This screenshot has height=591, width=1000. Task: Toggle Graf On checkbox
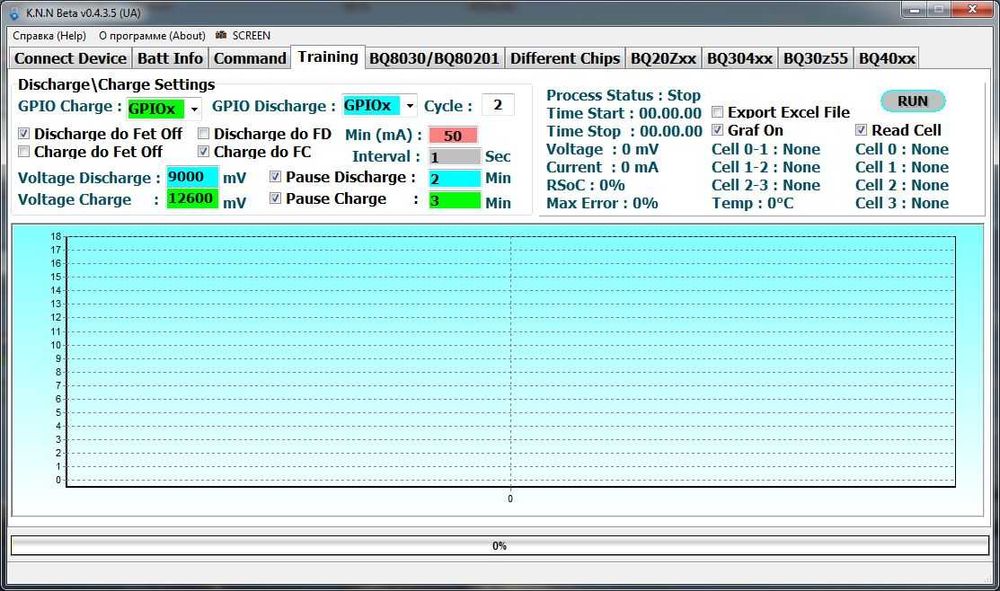(x=717, y=130)
